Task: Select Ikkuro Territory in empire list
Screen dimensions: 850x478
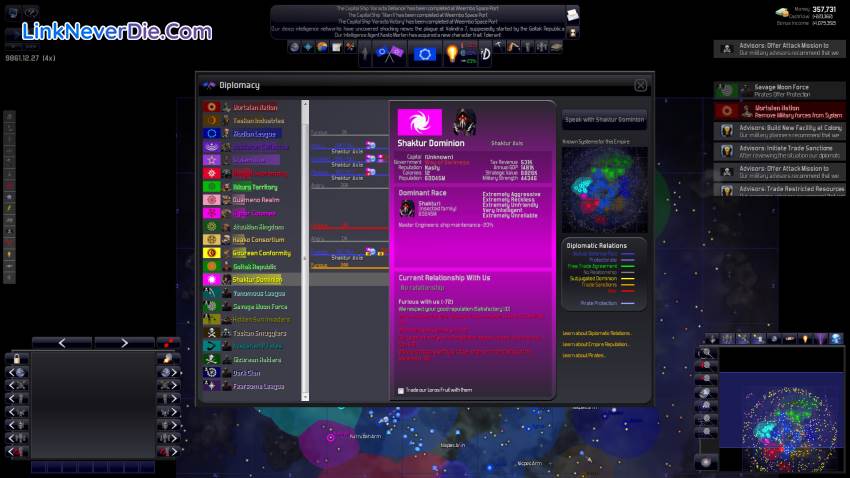Action: [252, 187]
